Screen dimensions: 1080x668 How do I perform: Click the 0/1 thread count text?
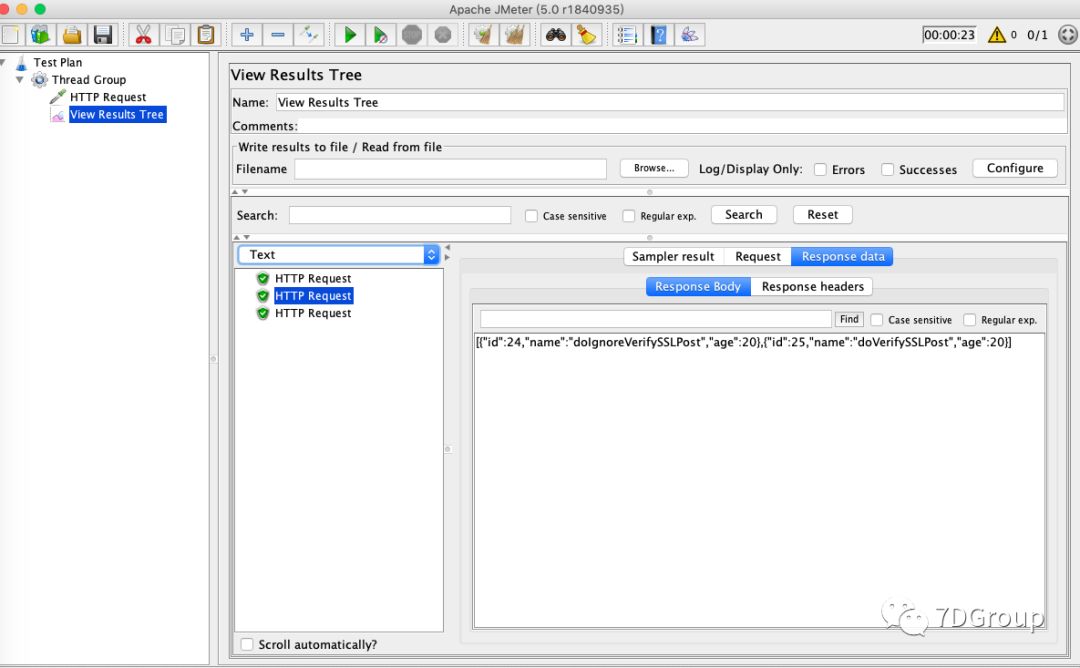coord(1037,34)
